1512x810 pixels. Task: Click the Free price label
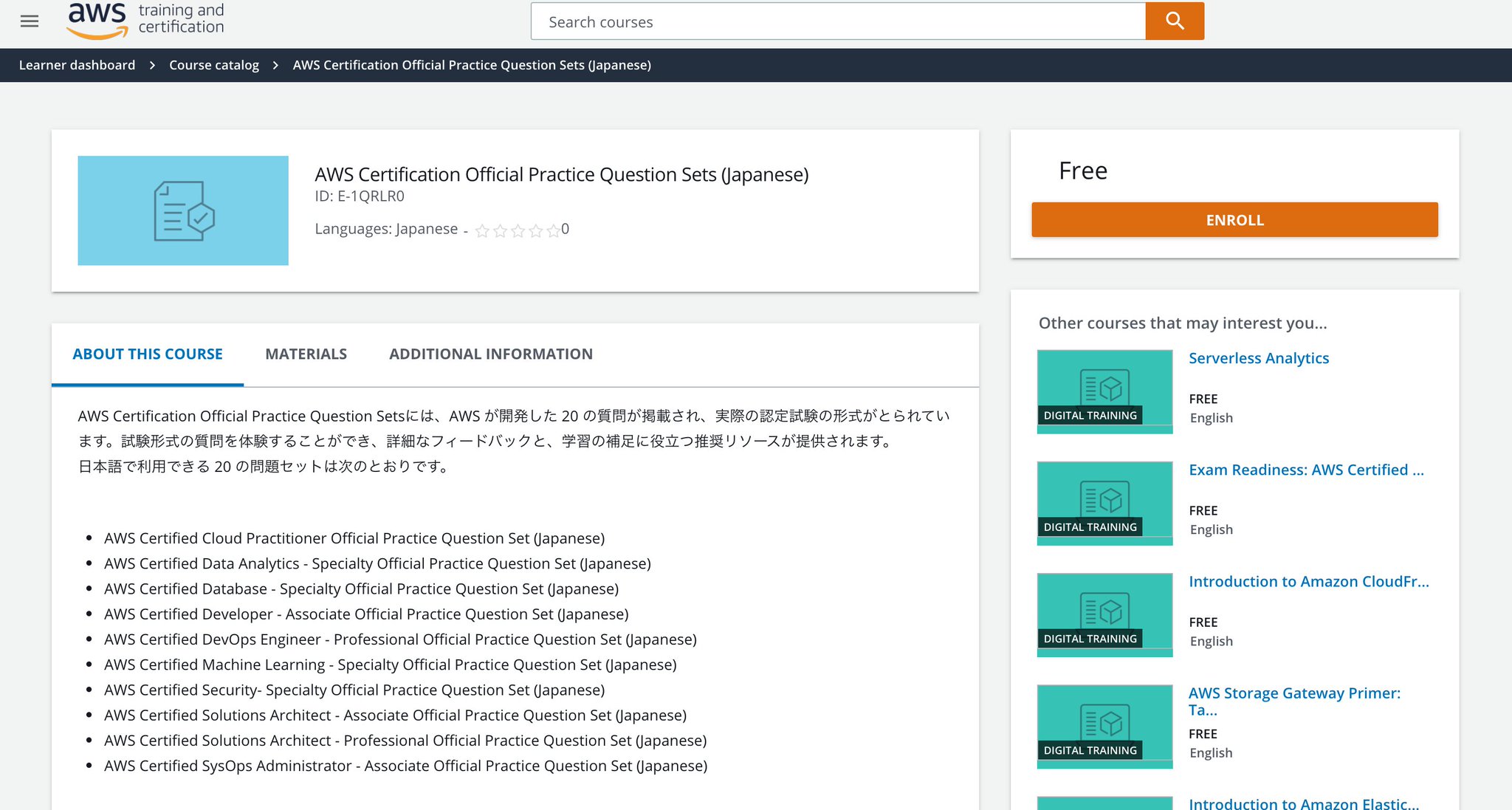(1083, 171)
